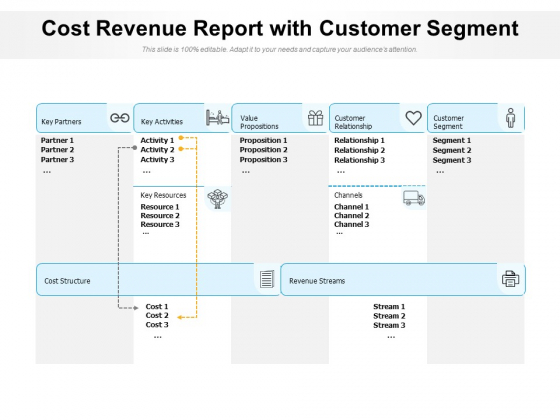Screen dimensions: 560x420
Task: Click the text Relationship 1
Action: coord(359,140)
